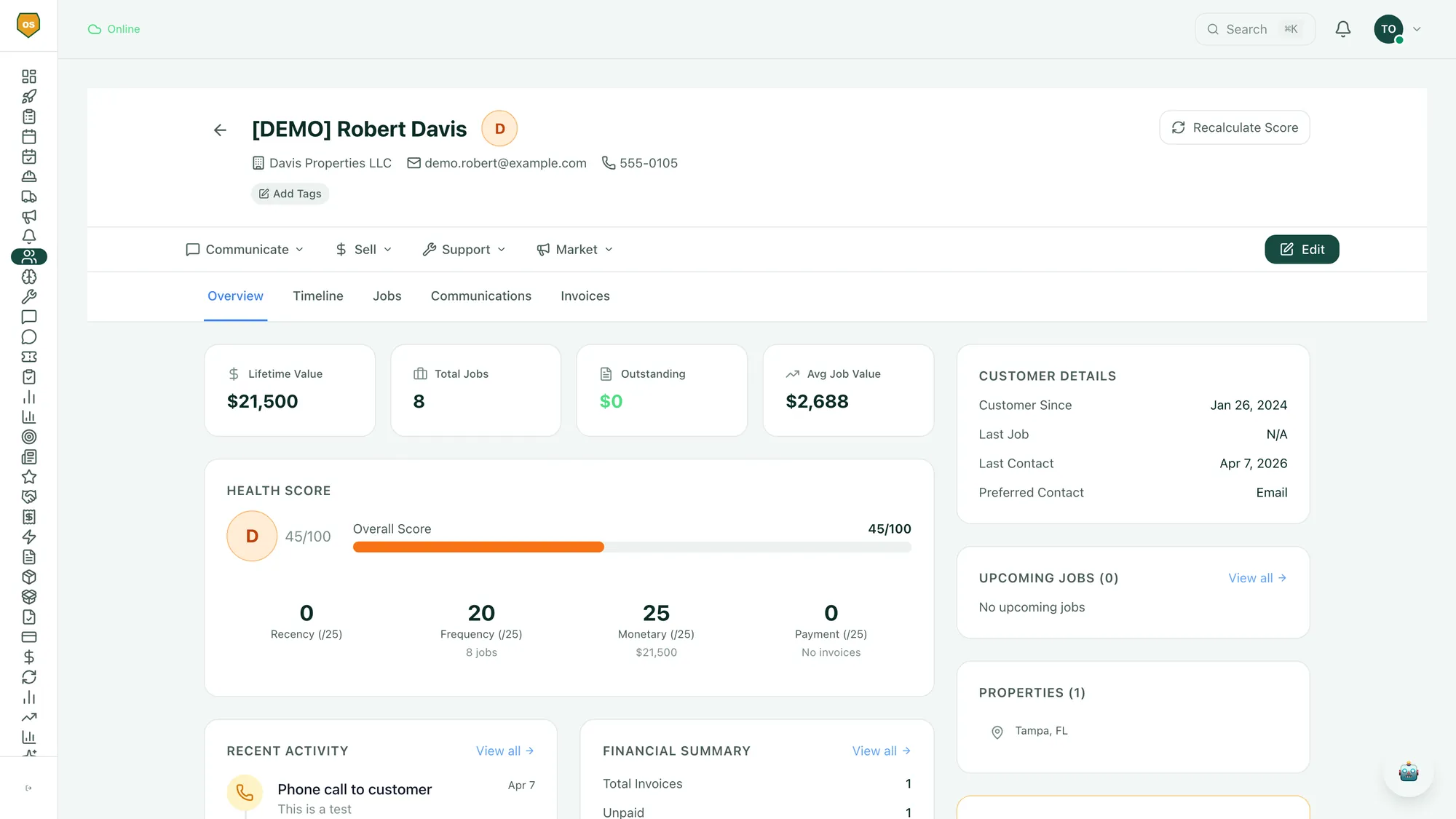Open the calendar-check icon in sidebar
This screenshot has width=1456, height=819.
(x=28, y=157)
